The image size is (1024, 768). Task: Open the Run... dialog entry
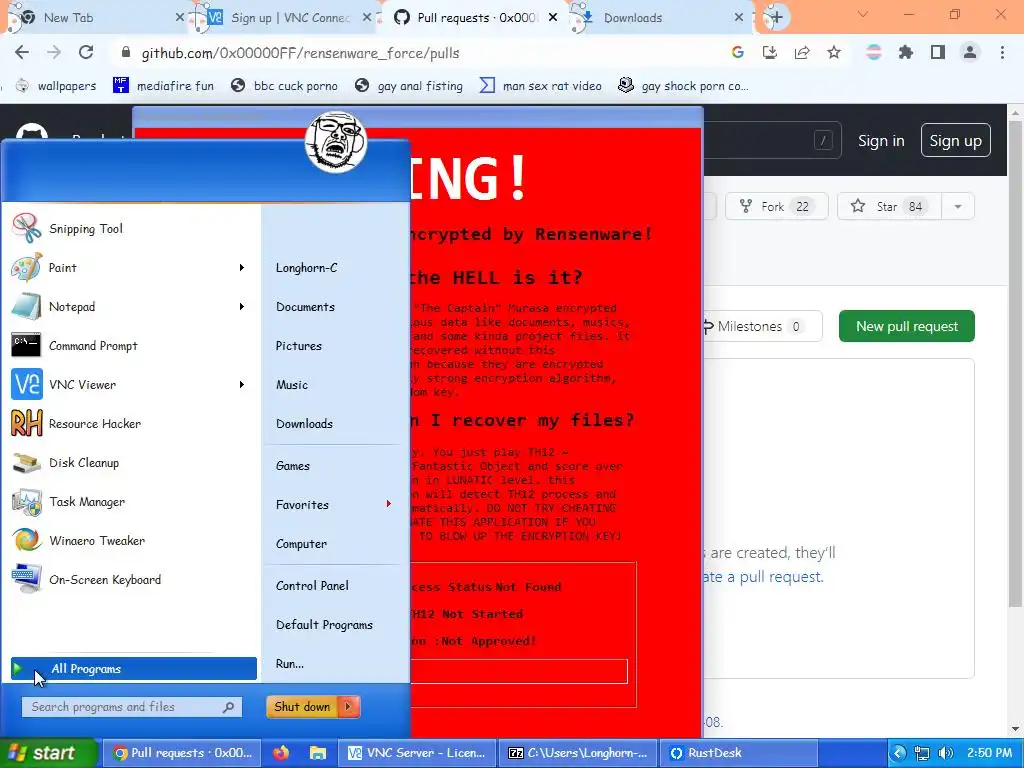point(289,664)
